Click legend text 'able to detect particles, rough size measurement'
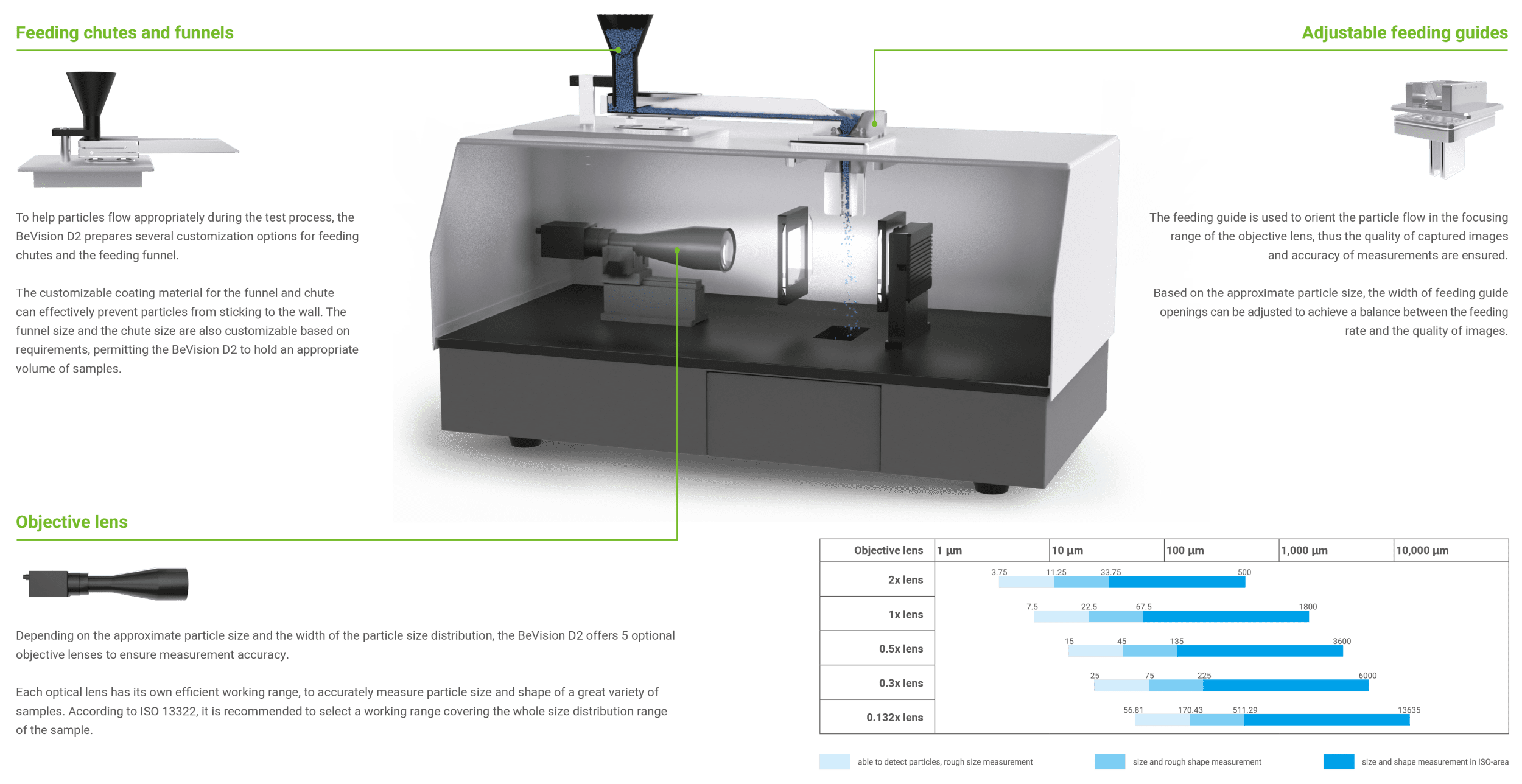Screen dimensions: 1522x784 945,762
